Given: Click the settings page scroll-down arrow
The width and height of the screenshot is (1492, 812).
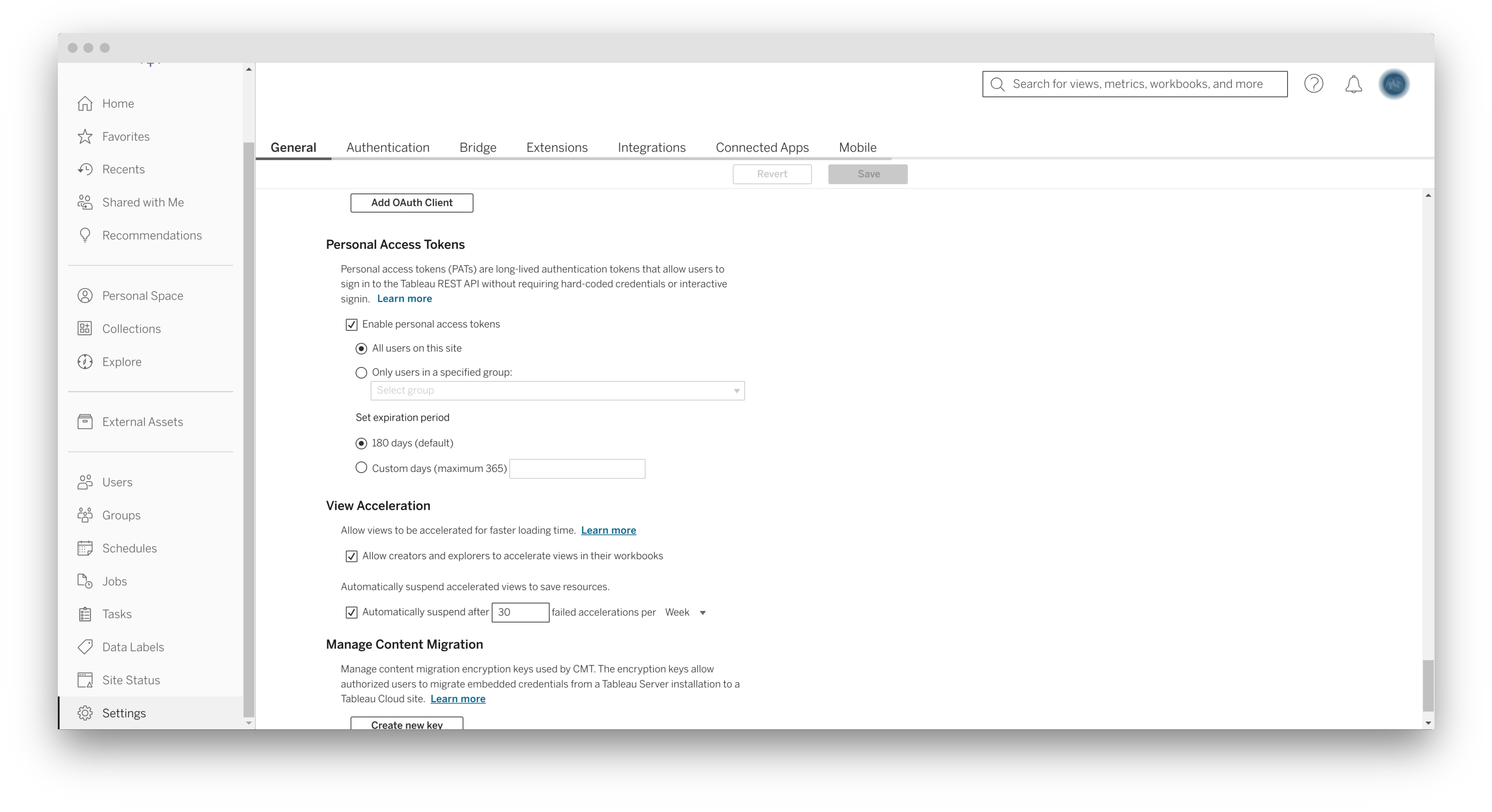Looking at the screenshot, I should coord(1428,723).
